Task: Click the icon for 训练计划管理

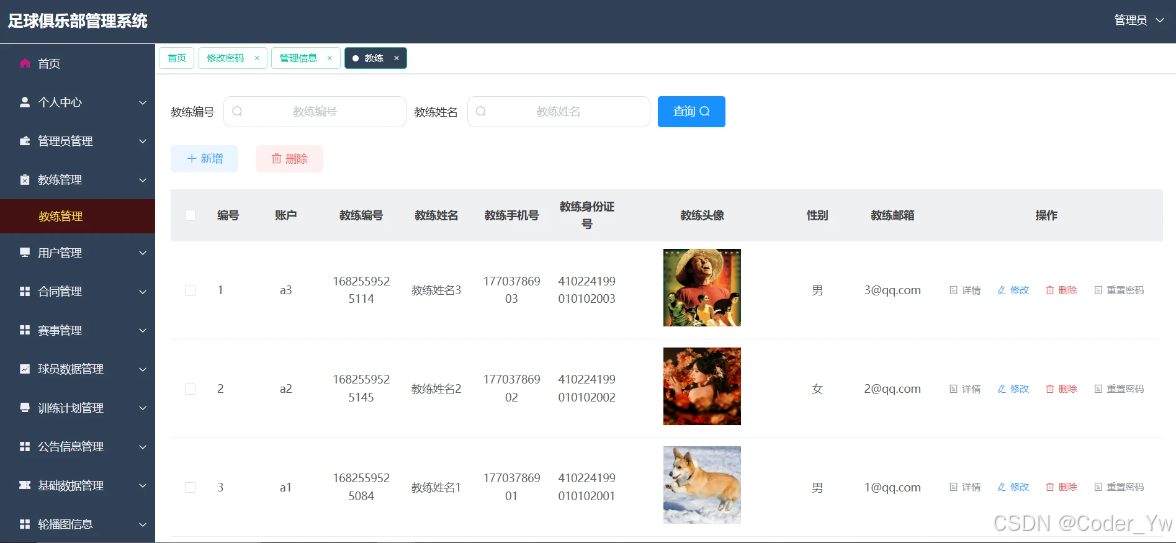Action: (25, 408)
